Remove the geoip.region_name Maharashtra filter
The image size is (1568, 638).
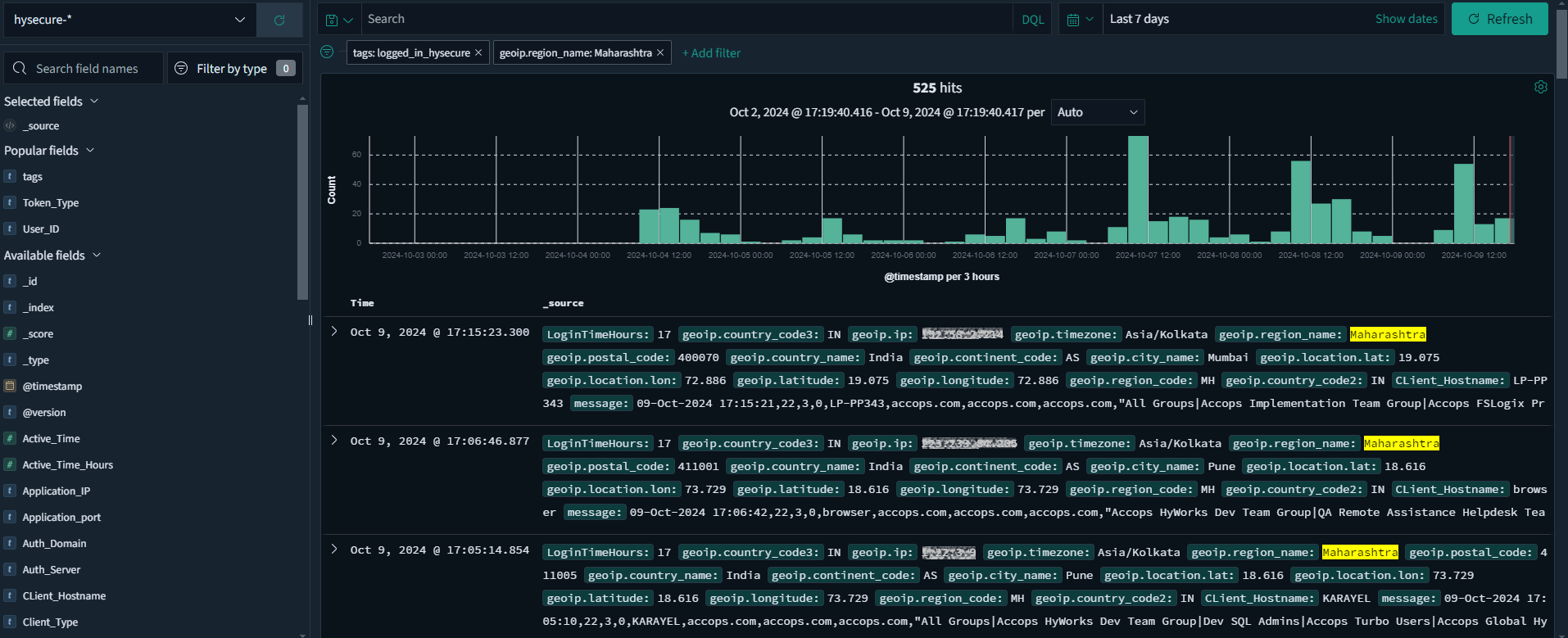660,53
